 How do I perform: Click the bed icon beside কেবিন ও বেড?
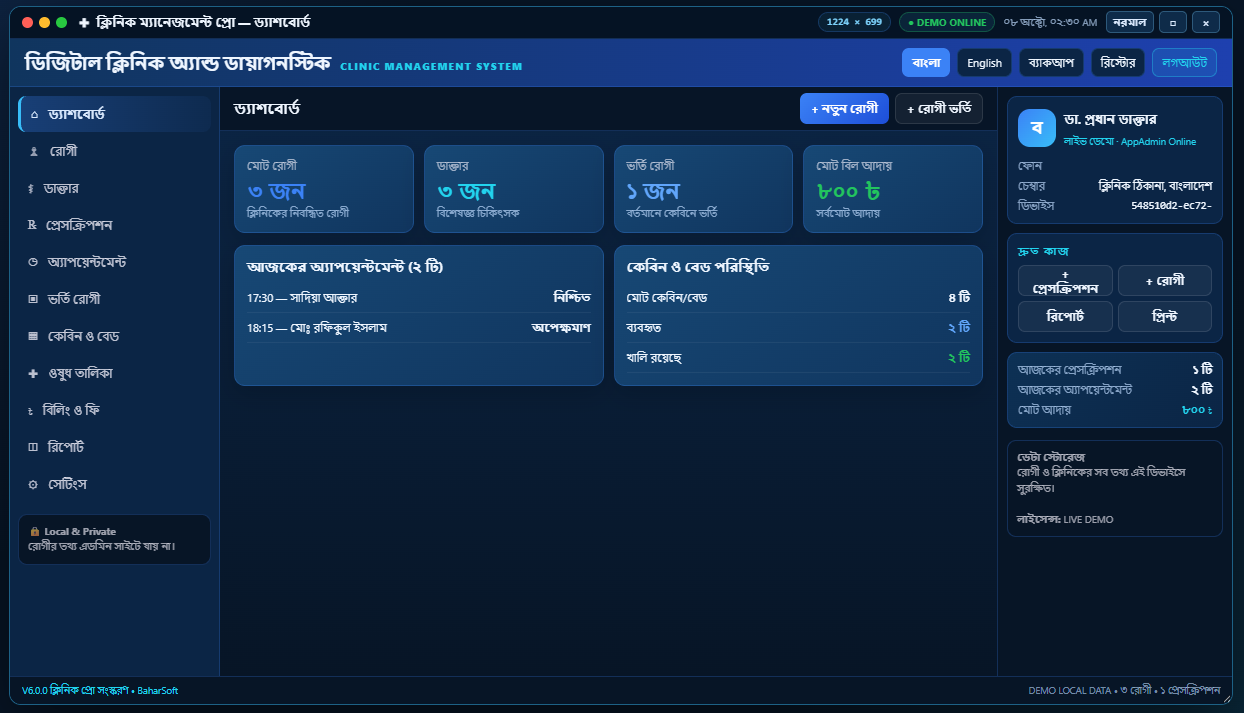click(34, 337)
